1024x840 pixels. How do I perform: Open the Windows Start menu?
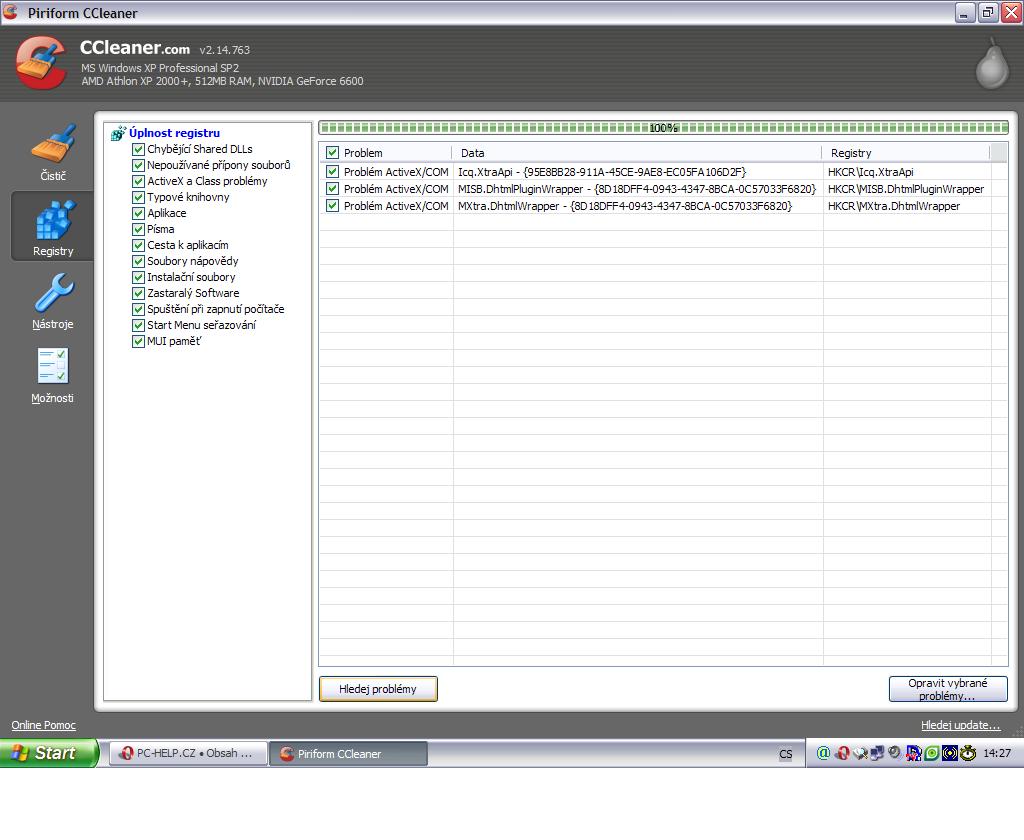49,753
